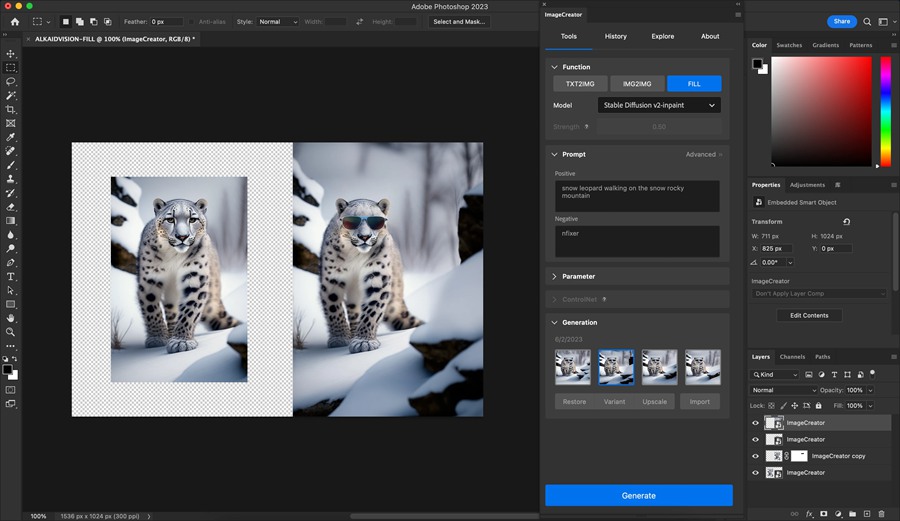Click the delete layer trash icon
The height and width of the screenshot is (521, 900).
click(x=882, y=514)
